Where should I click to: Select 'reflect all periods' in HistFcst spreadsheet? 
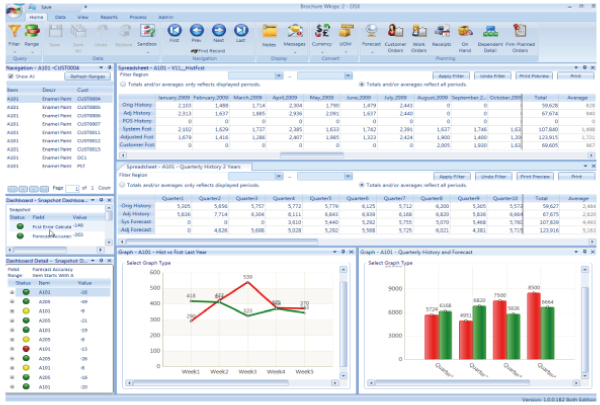(362, 84)
